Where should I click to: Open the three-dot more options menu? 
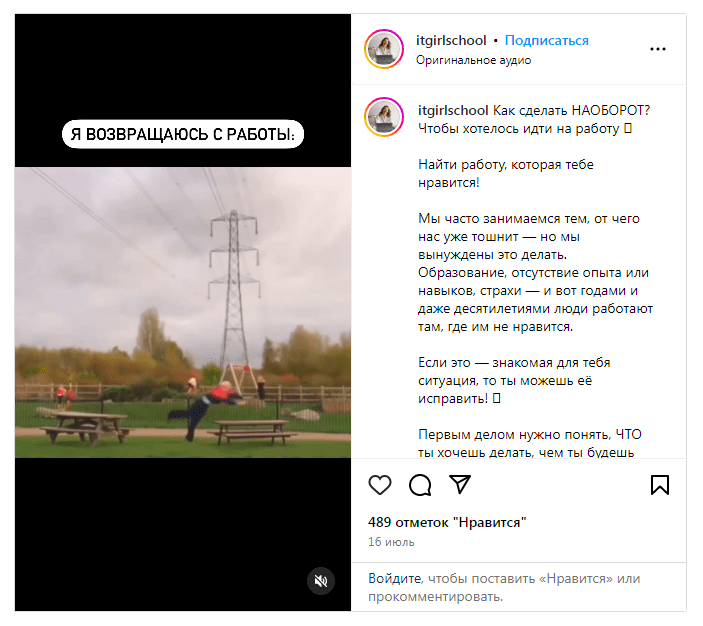pyautogui.click(x=658, y=49)
